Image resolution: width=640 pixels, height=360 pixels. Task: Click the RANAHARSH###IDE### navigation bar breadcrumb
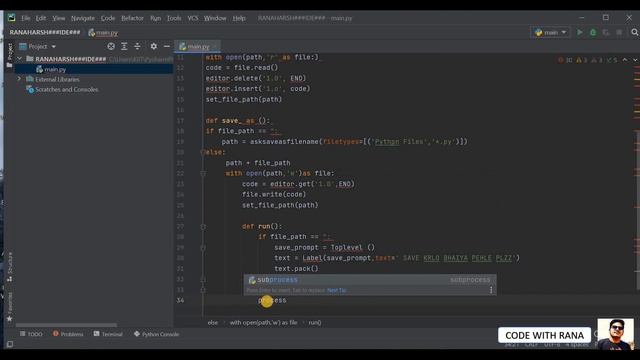click(45, 32)
